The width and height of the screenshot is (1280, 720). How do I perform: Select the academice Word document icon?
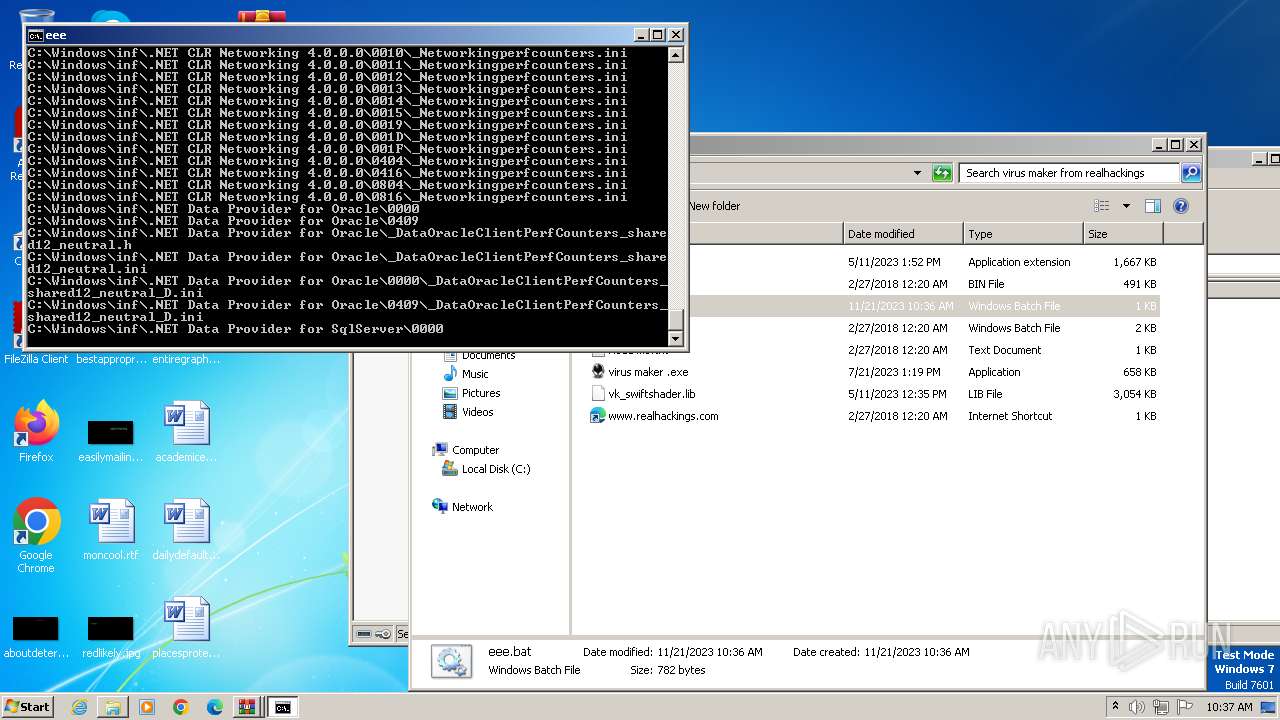coord(186,432)
